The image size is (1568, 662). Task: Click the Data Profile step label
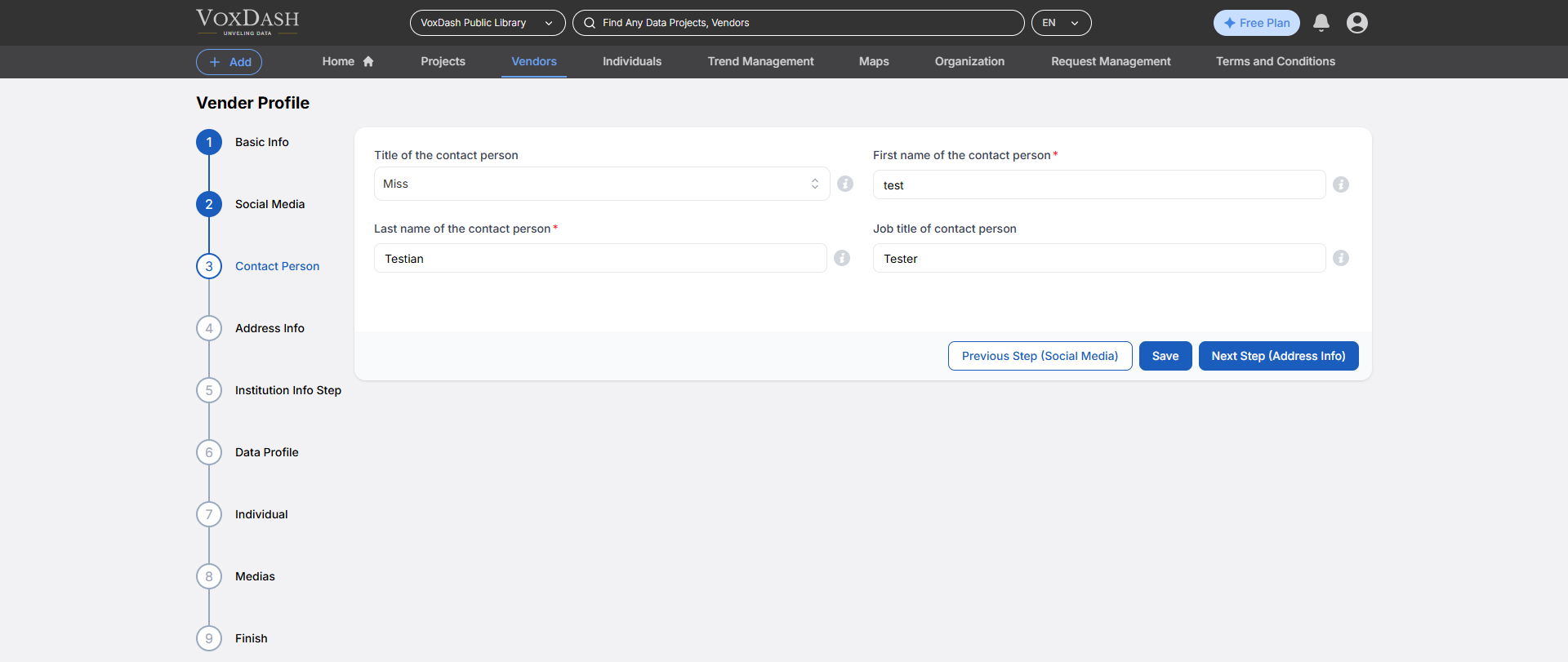click(x=266, y=452)
